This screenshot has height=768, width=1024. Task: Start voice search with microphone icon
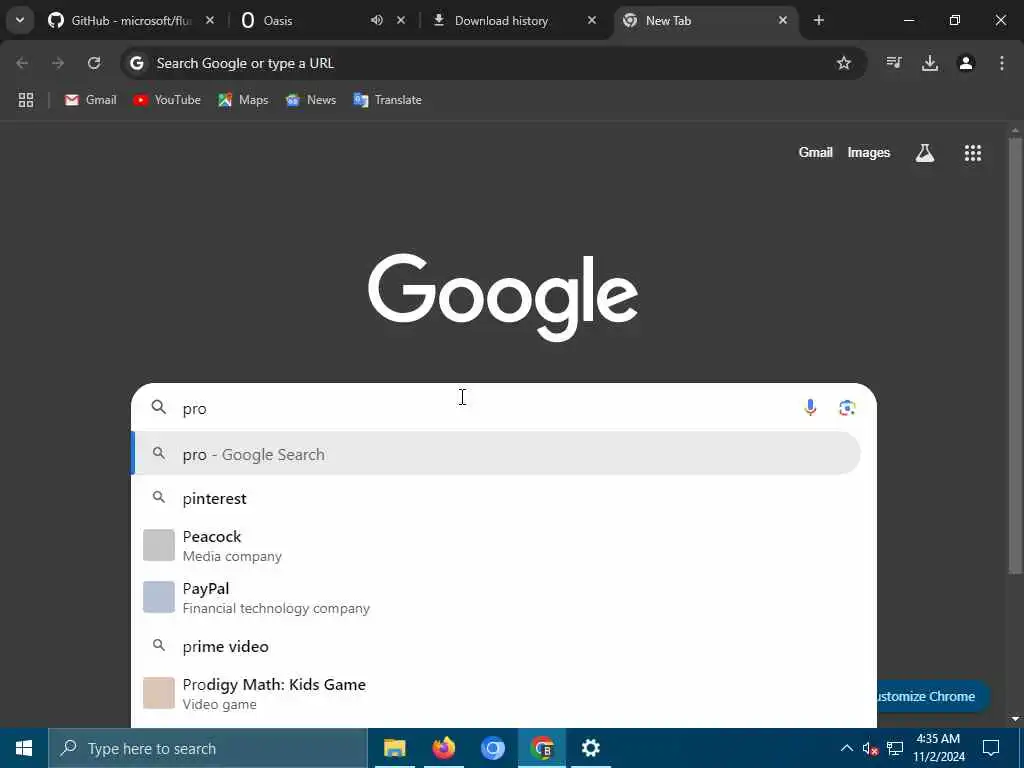810,408
